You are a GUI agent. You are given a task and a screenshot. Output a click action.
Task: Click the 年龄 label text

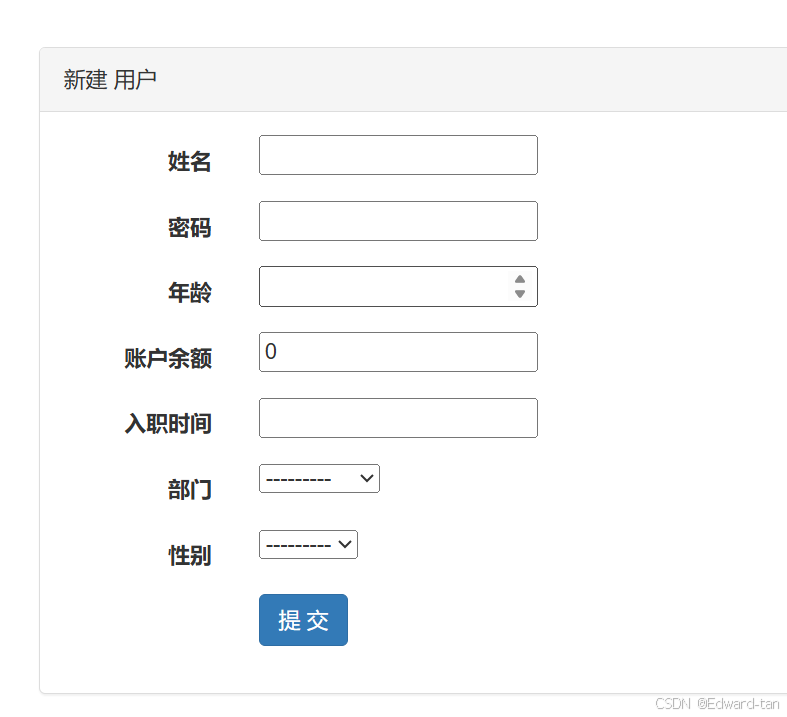click(189, 293)
